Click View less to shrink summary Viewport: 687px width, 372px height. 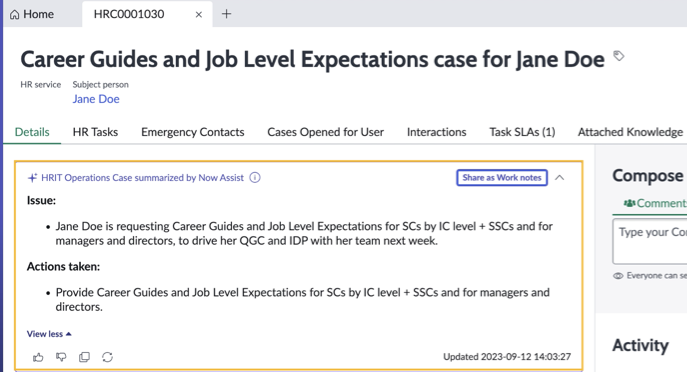tap(49, 334)
